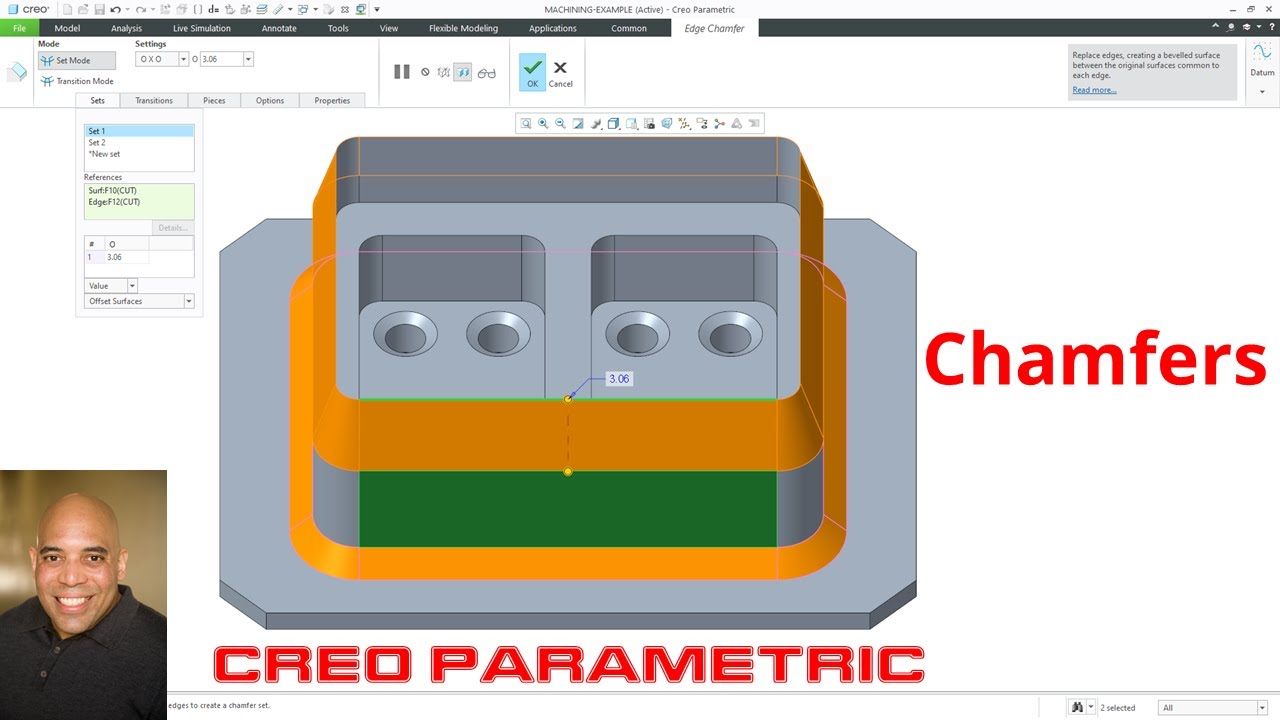Cancel the Edge Chamfer feature
1280x720 pixels.
560,73
